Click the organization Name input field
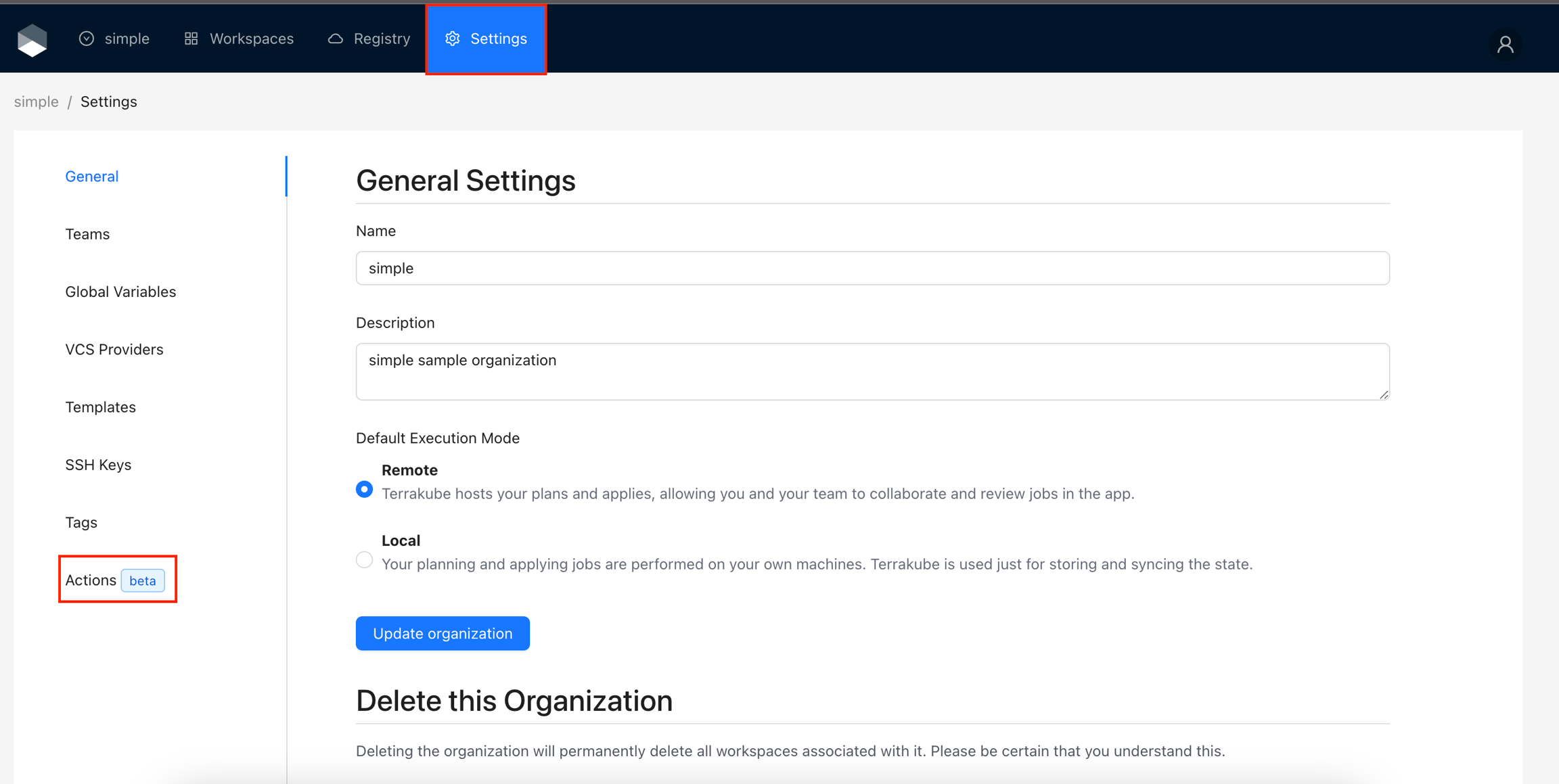The image size is (1559, 784). point(872,268)
